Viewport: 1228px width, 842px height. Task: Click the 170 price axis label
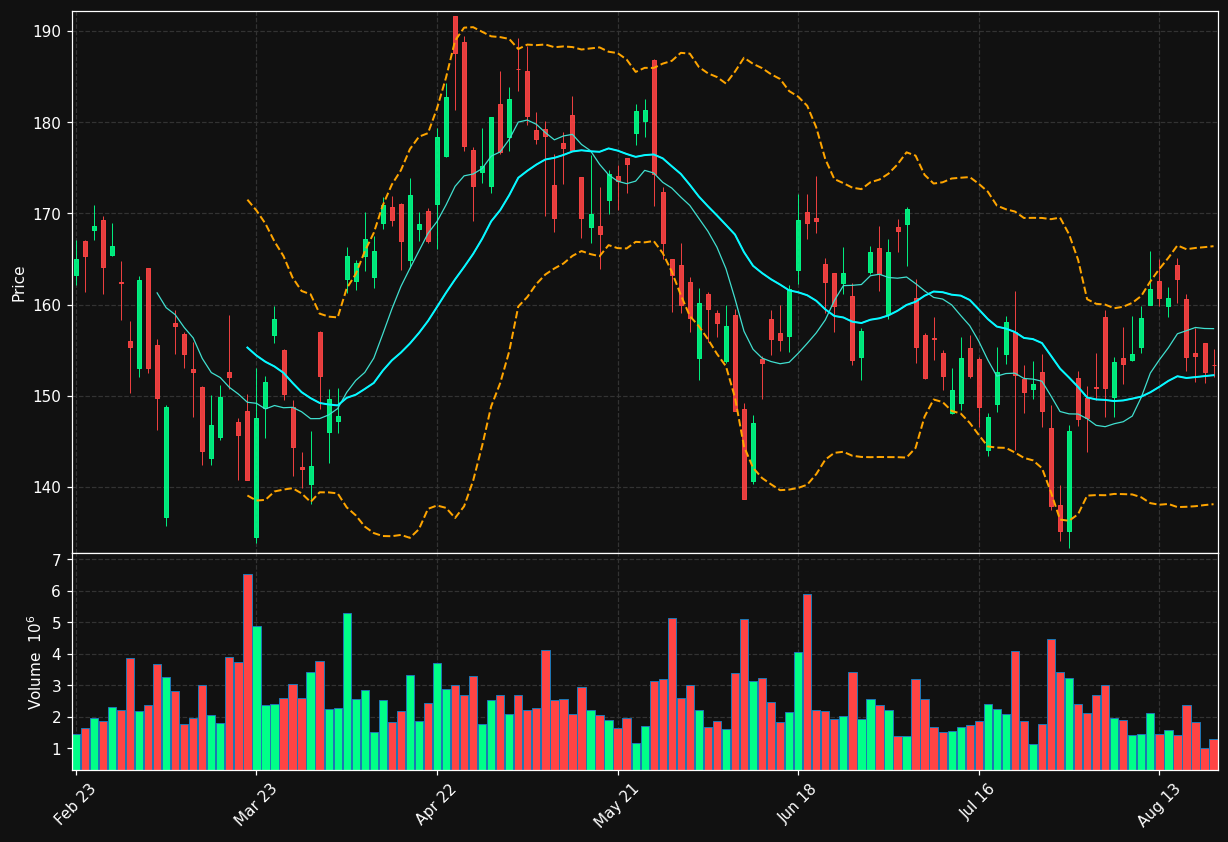point(47,214)
